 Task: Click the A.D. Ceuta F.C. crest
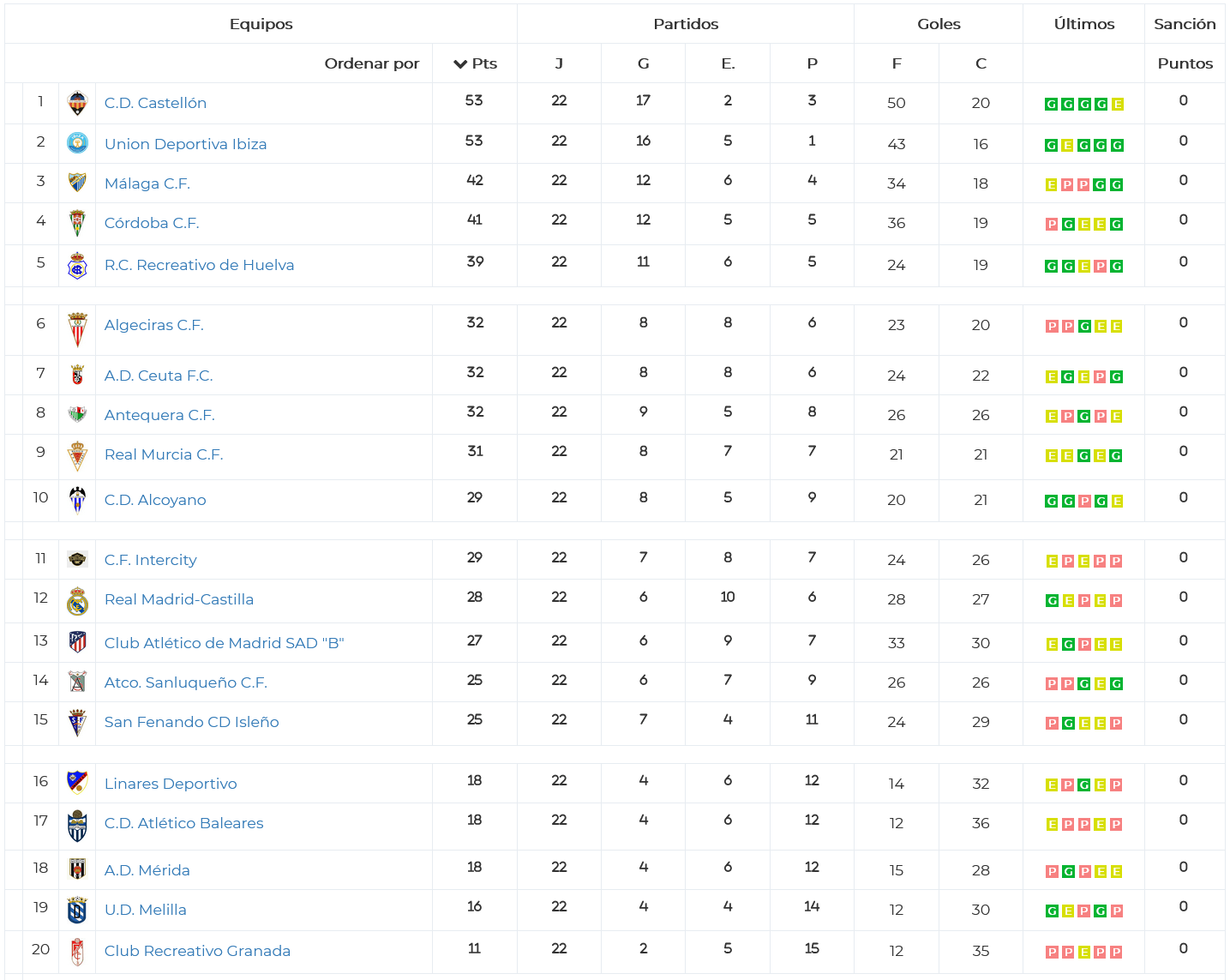(77, 375)
